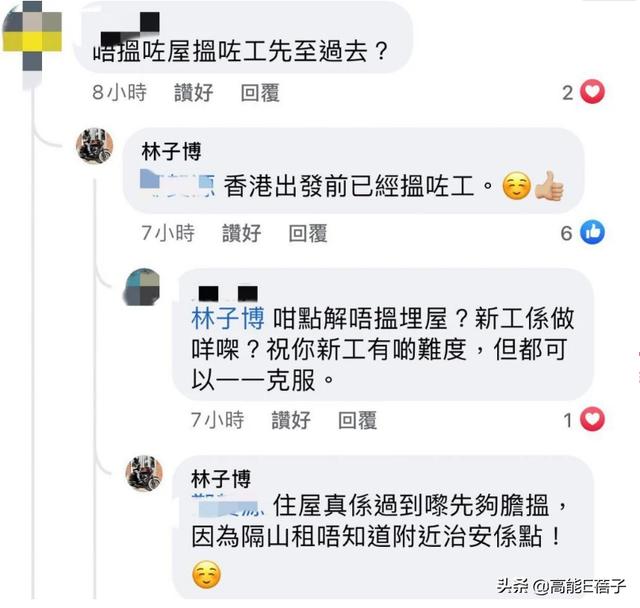640x608 pixels.
Task: Click 回覆 under the 8小時 comment
Action: 260,92
